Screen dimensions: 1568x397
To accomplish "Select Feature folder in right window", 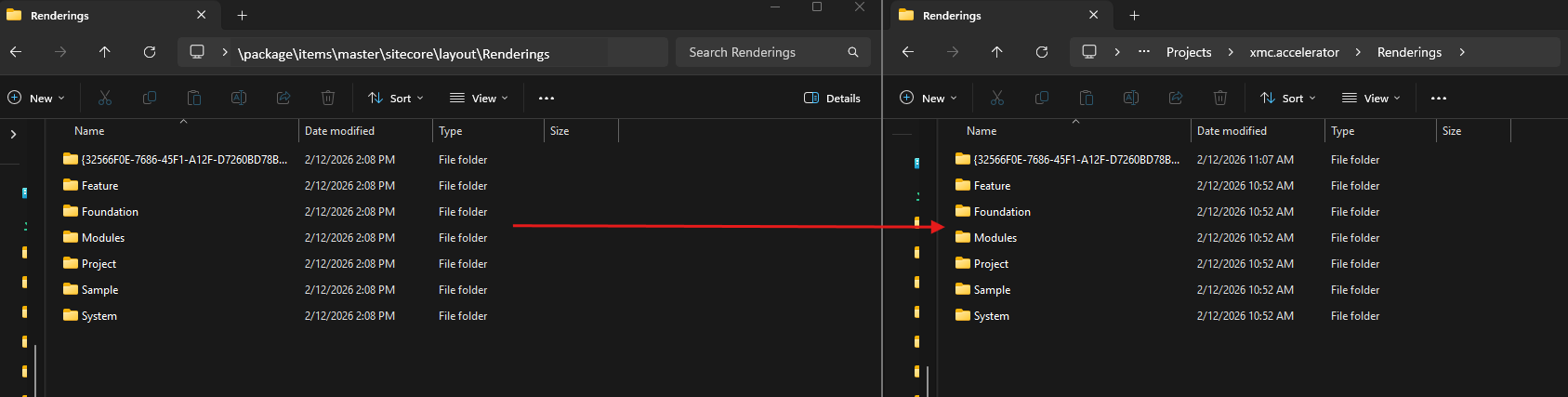I will pos(983,186).
